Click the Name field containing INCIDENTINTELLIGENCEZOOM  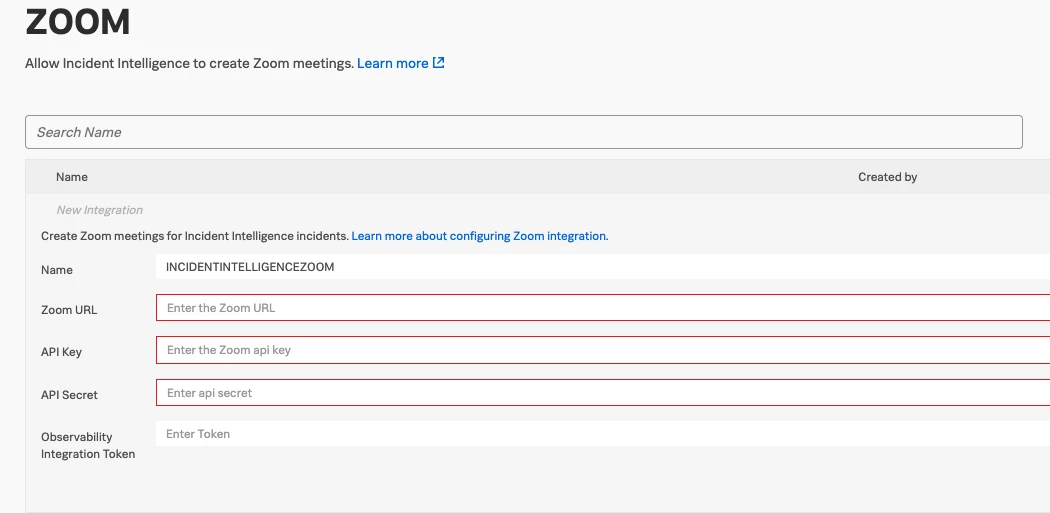(x=603, y=267)
